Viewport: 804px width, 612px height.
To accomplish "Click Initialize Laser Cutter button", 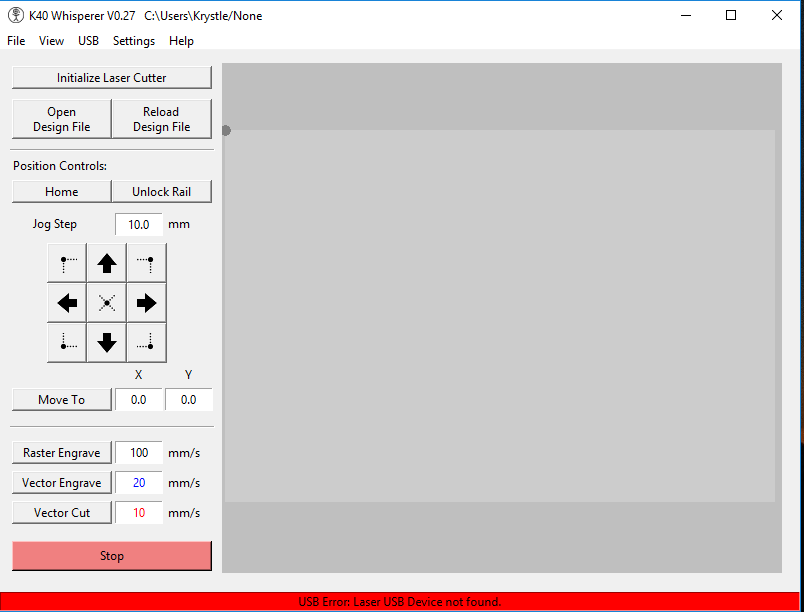I will point(112,78).
